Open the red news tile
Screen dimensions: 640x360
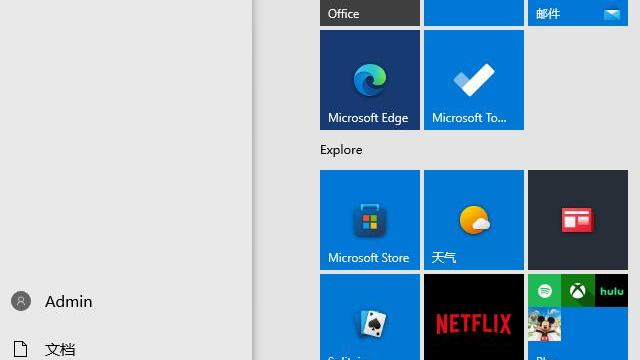point(578,220)
